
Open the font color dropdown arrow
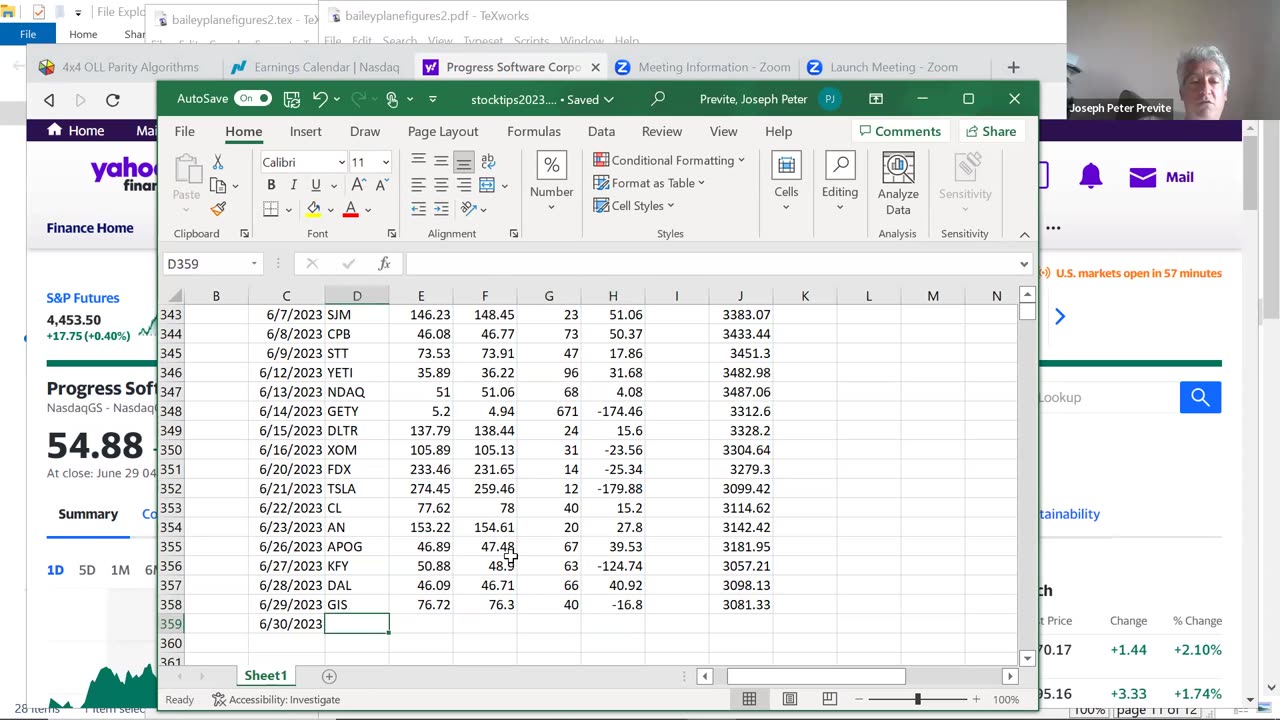coord(368,210)
